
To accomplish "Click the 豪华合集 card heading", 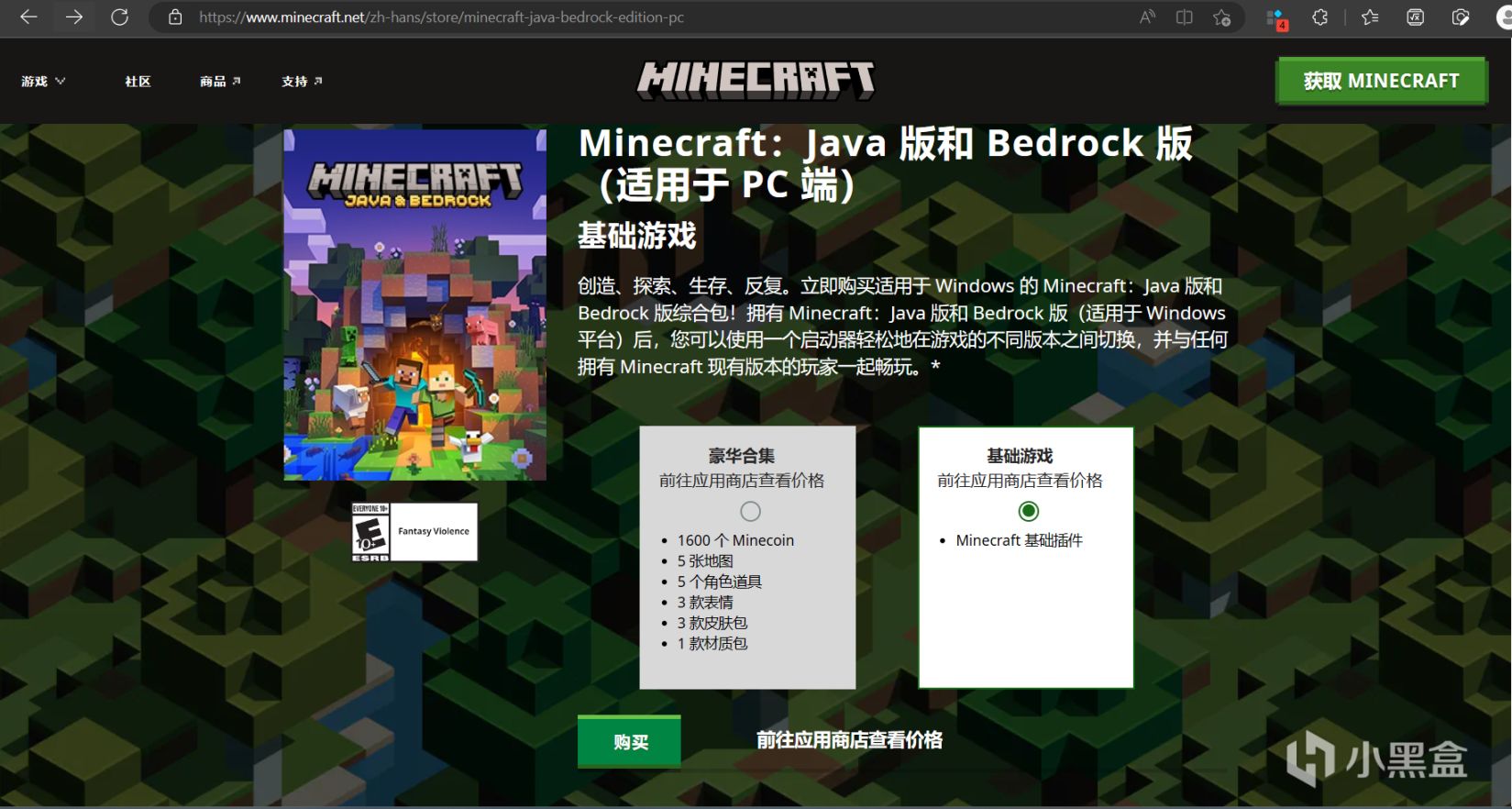I will tap(742, 456).
